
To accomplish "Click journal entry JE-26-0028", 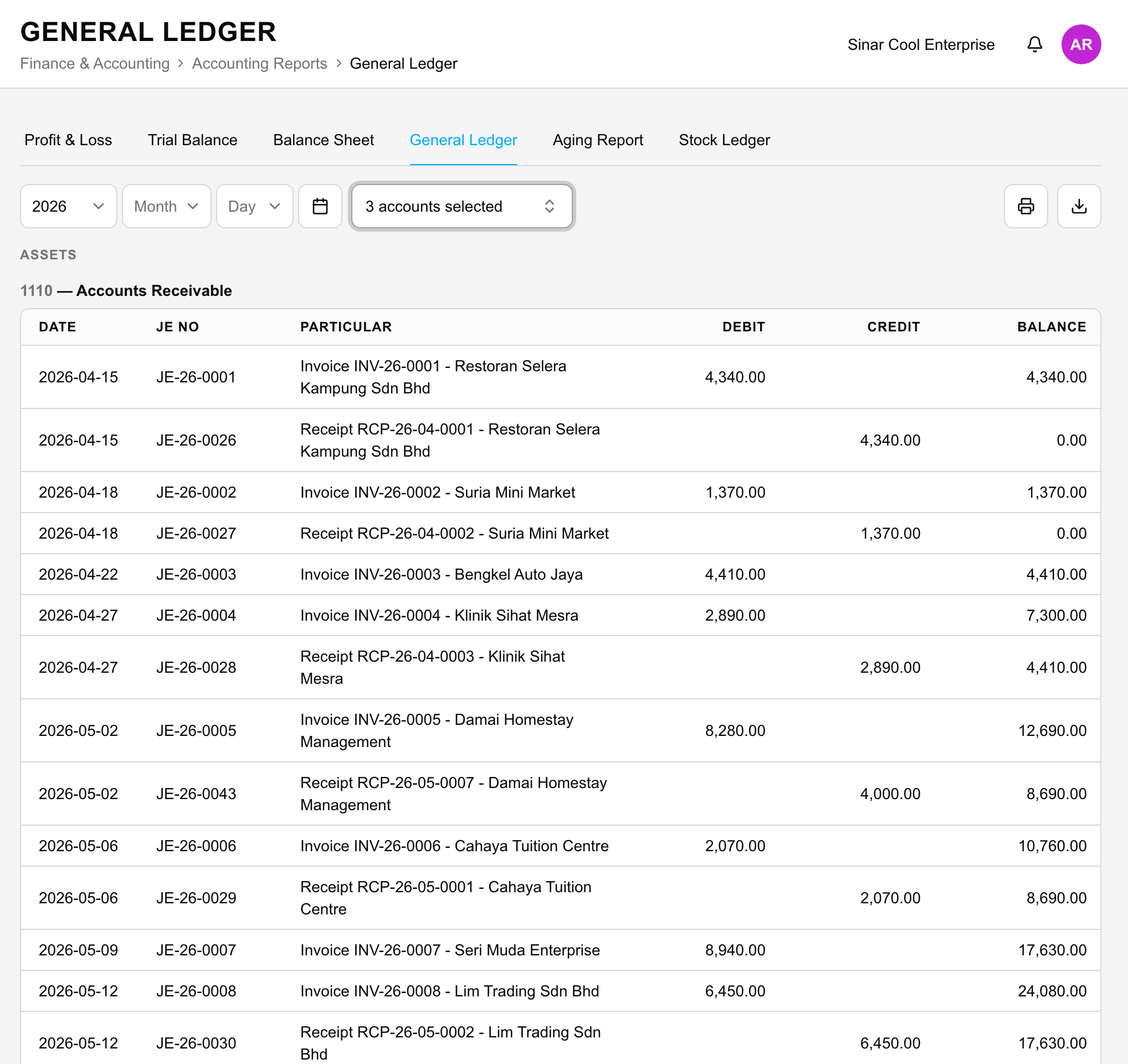I will tap(196, 667).
